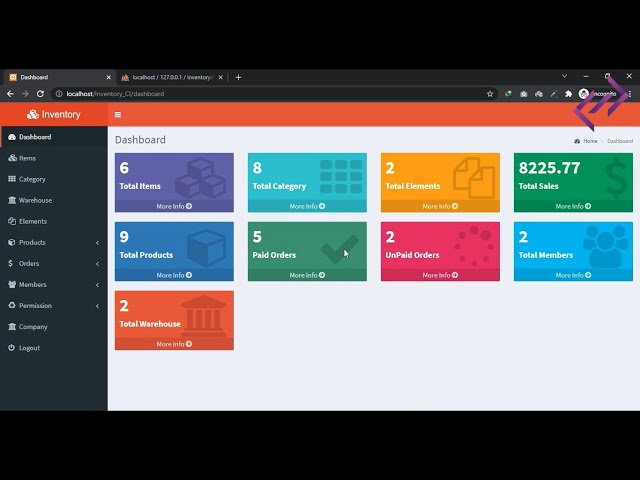This screenshot has width=640, height=480.
Task: Close the localhost 127.0.0.1 browser tab
Action: [220, 78]
